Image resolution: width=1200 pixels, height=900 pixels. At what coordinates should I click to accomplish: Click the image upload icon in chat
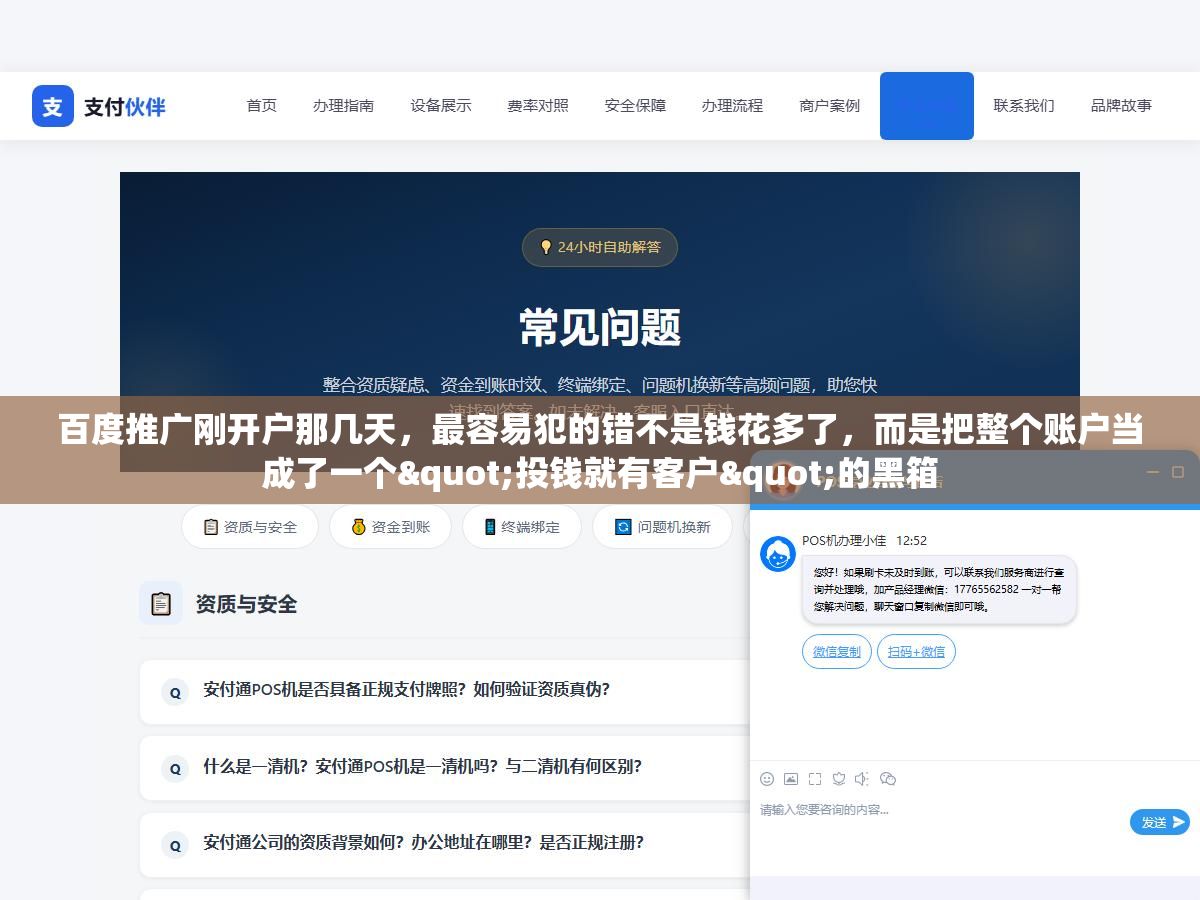(x=791, y=779)
